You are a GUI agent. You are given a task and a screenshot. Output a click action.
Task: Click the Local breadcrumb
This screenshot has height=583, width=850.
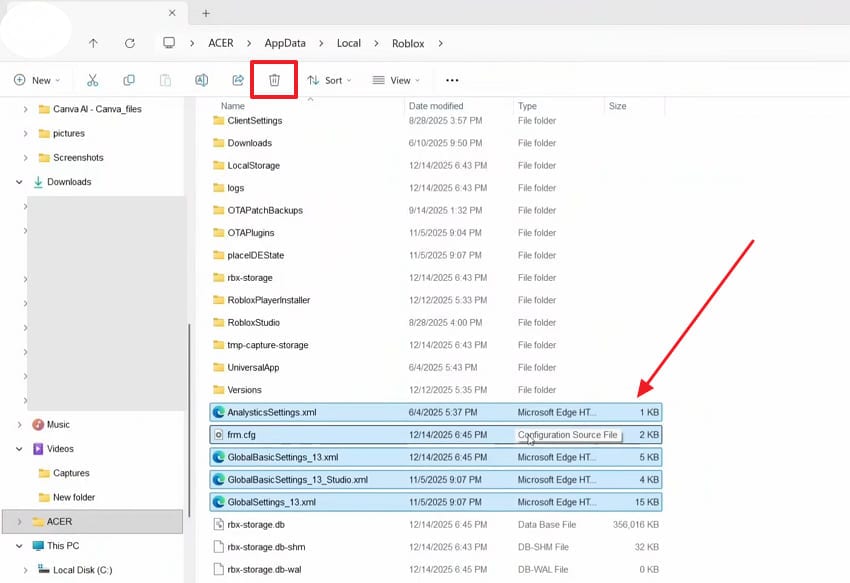coord(349,43)
